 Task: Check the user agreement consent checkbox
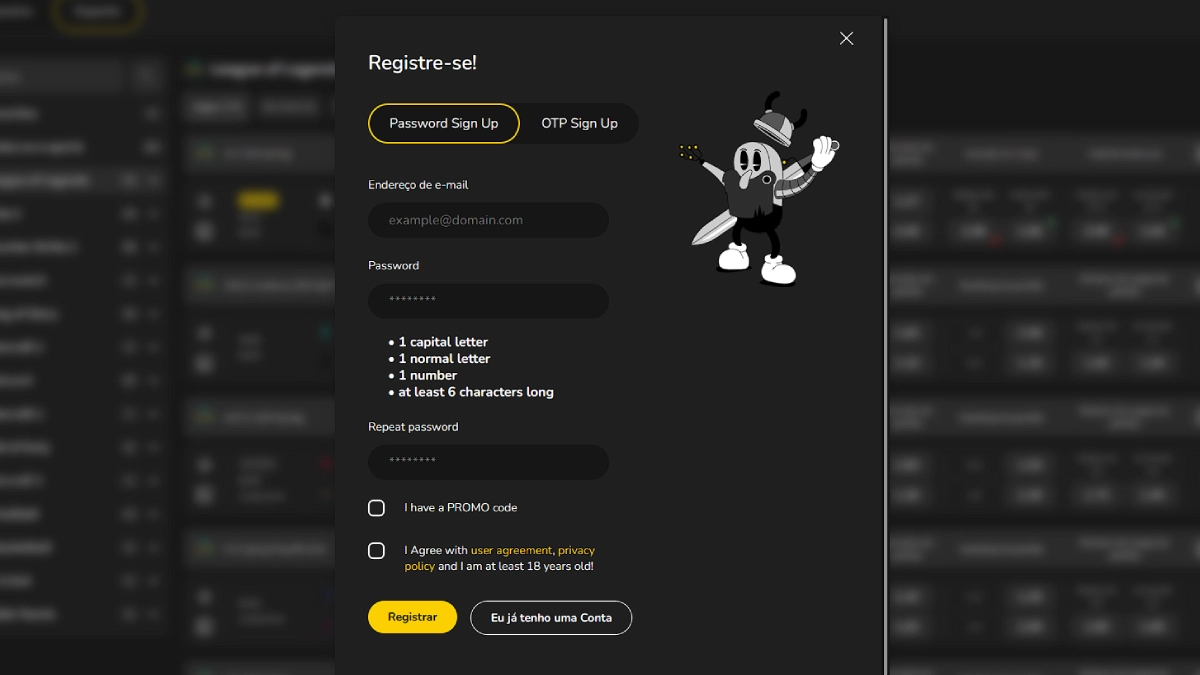tap(376, 551)
